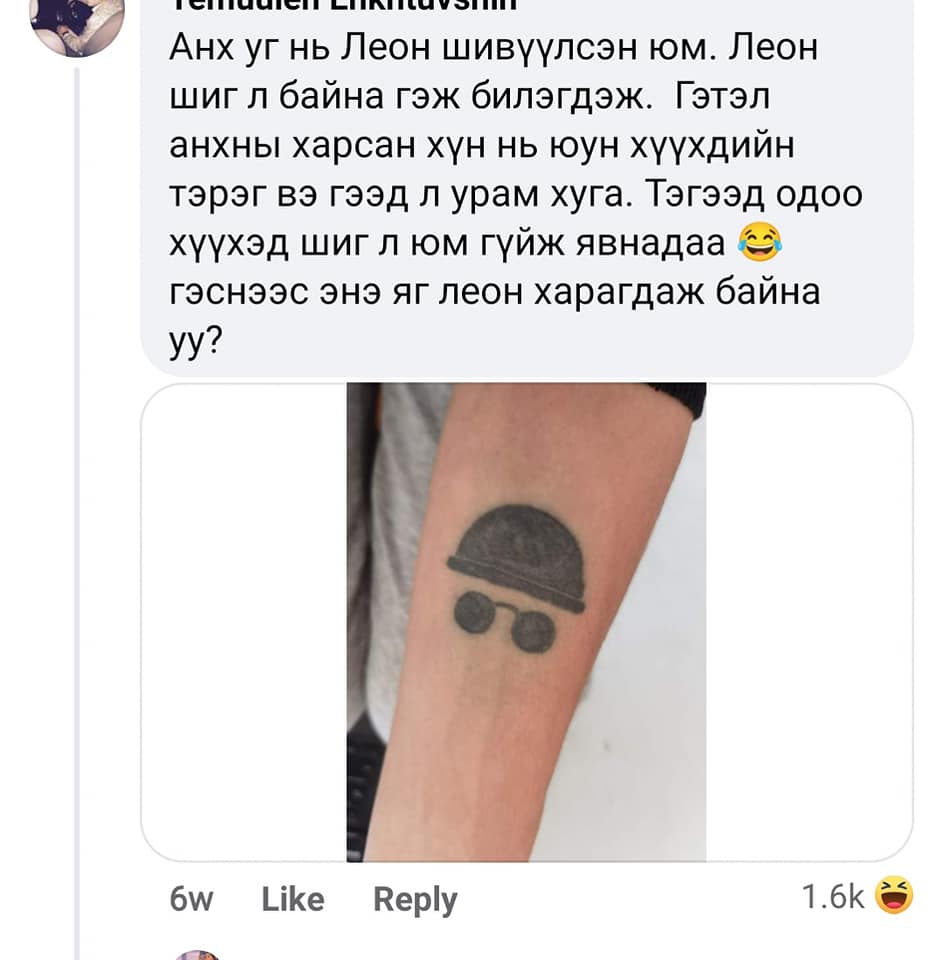The height and width of the screenshot is (960, 943).
Task: Click the blank area right of the photo
Action: [809, 622]
